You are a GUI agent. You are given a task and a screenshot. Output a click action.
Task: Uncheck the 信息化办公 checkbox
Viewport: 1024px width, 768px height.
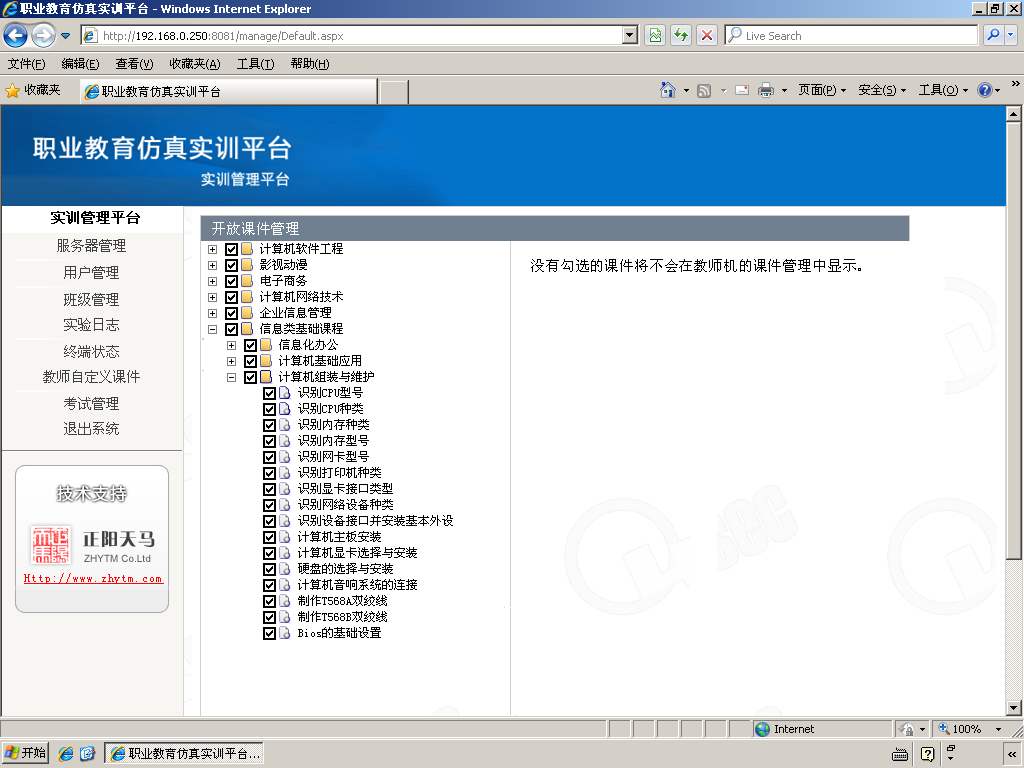click(x=250, y=345)
